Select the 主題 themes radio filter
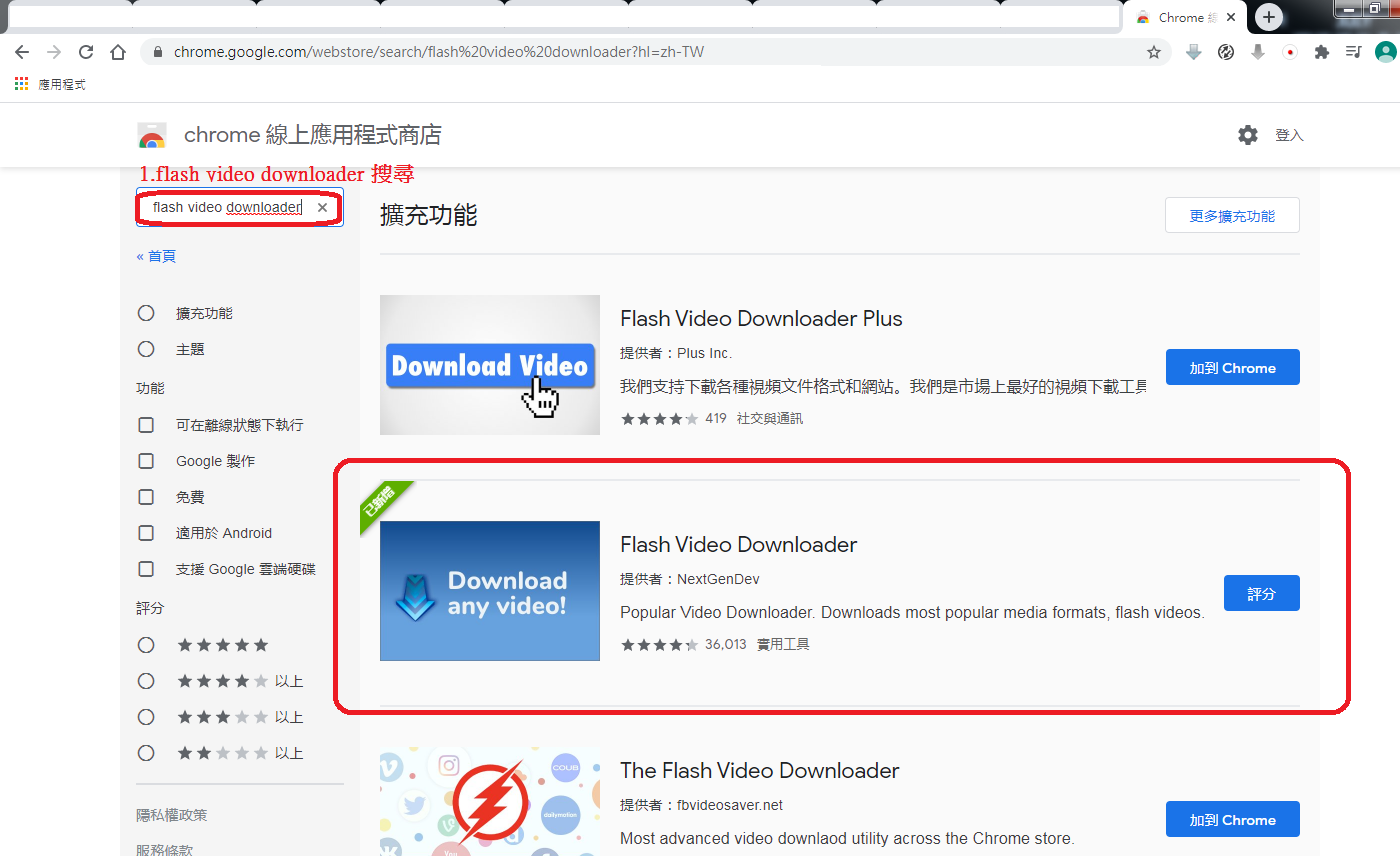 pyautogui.click(x=146, y=349)
